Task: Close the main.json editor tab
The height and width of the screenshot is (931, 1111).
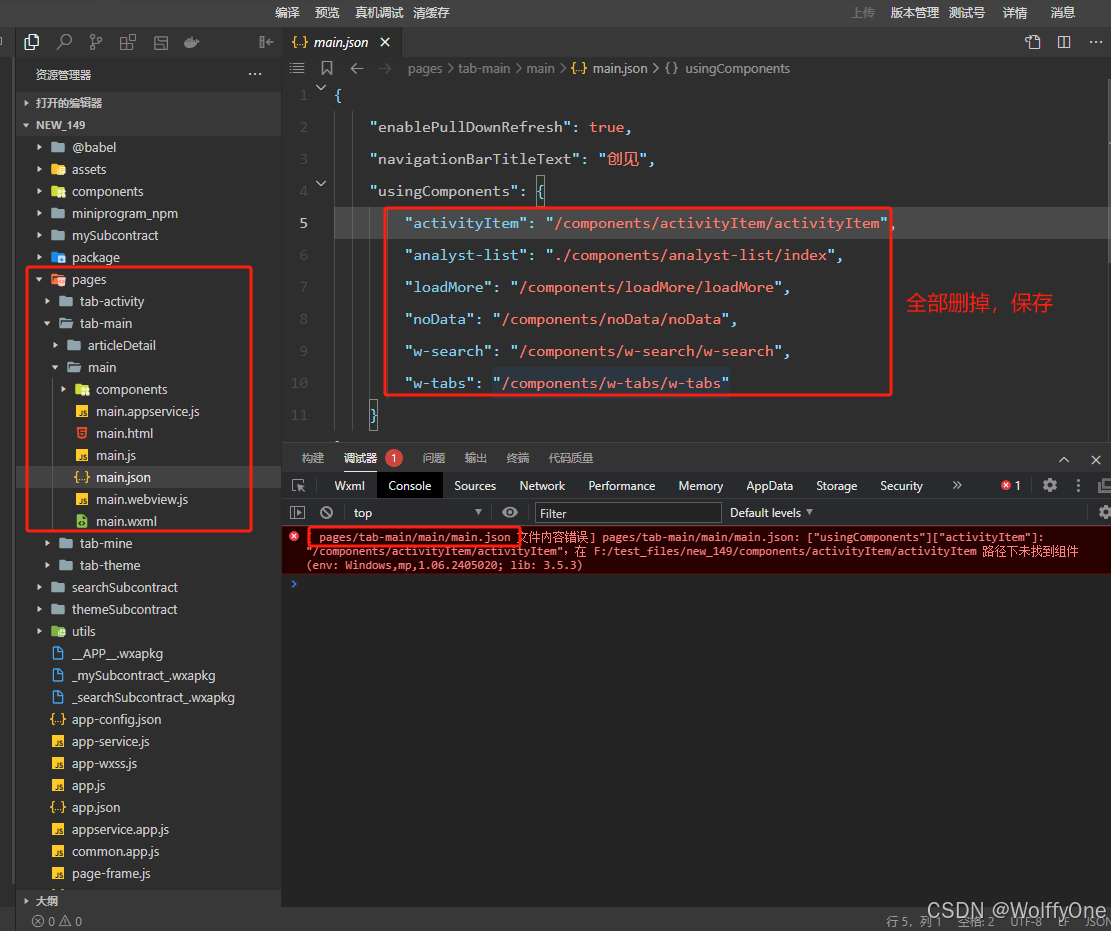Action: pos(385,43)
